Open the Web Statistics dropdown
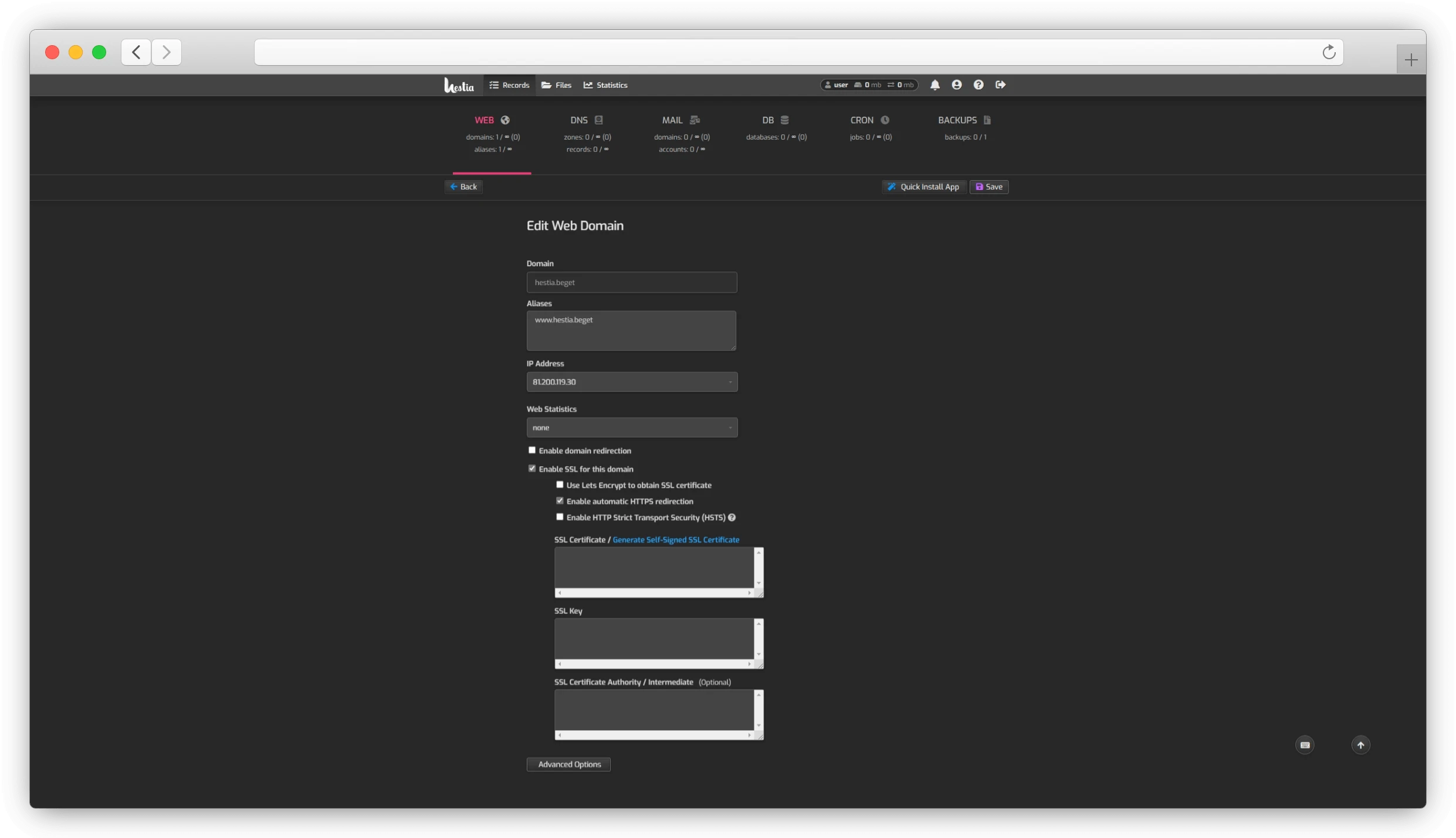This screenshot has width=1456, height=838. click(631, 428)
